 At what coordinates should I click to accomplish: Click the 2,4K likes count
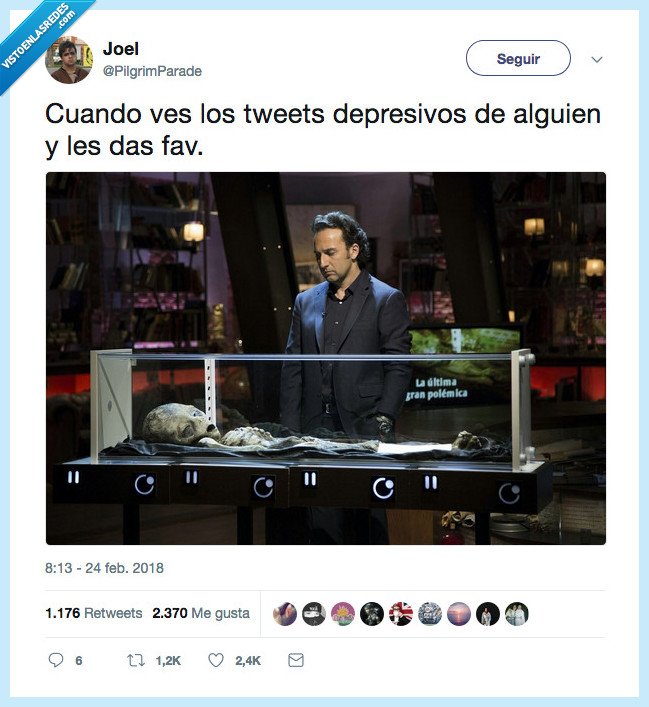coord(248,661)
